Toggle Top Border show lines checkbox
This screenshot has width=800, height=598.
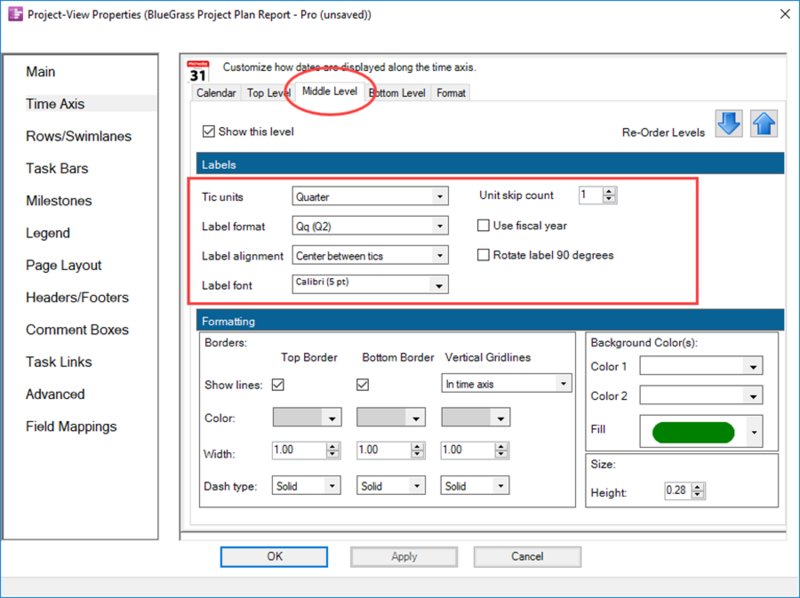point(278,384)
